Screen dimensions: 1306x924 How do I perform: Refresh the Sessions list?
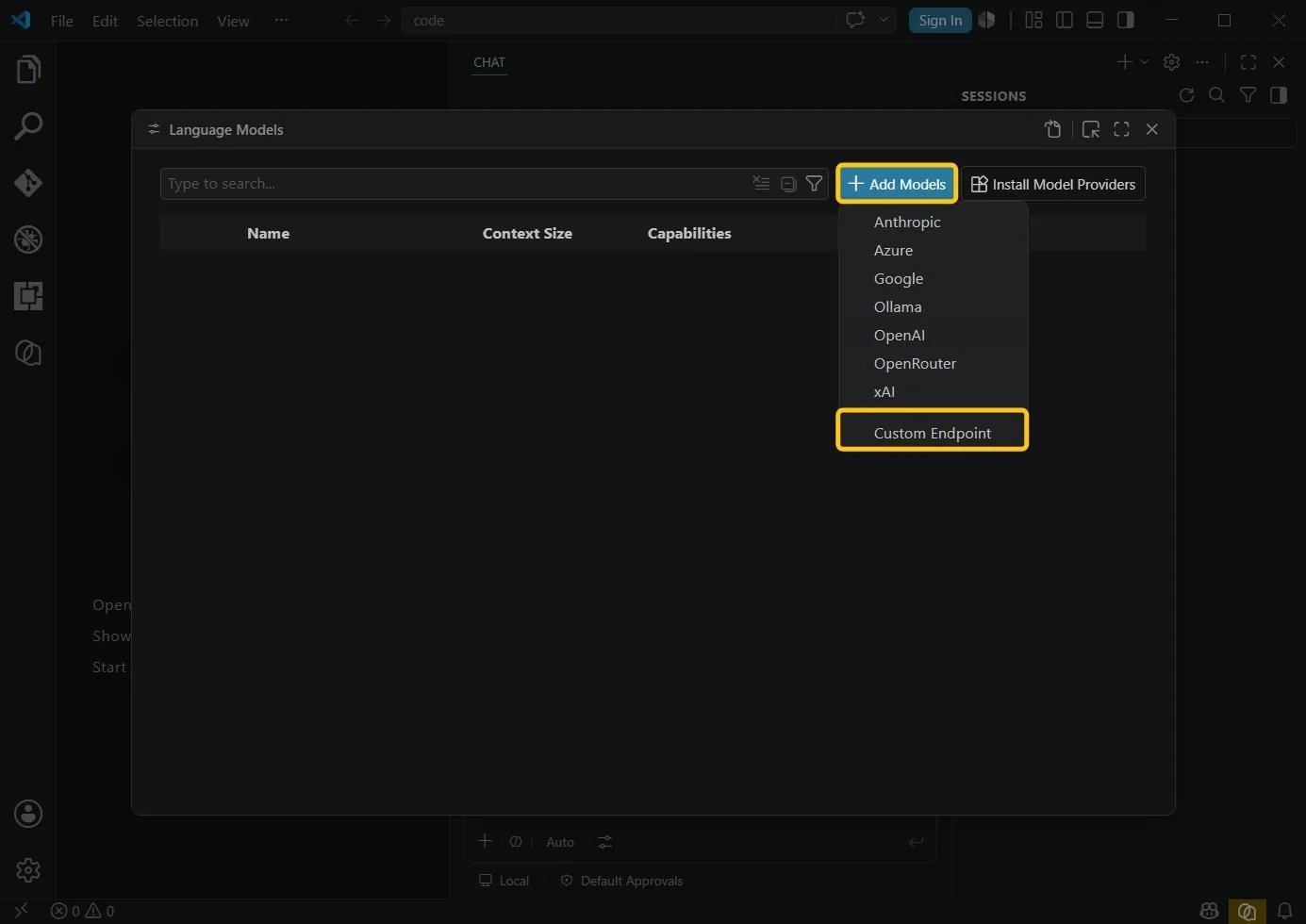tap(1186, 94)
